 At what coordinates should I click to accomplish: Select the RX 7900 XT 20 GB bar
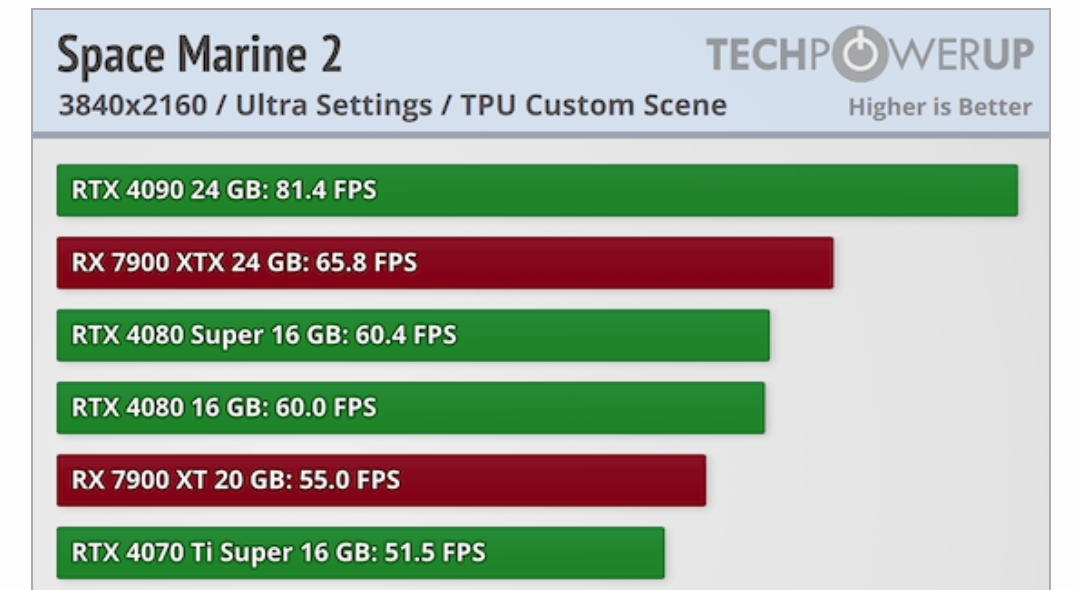click(x=381, y=480)
